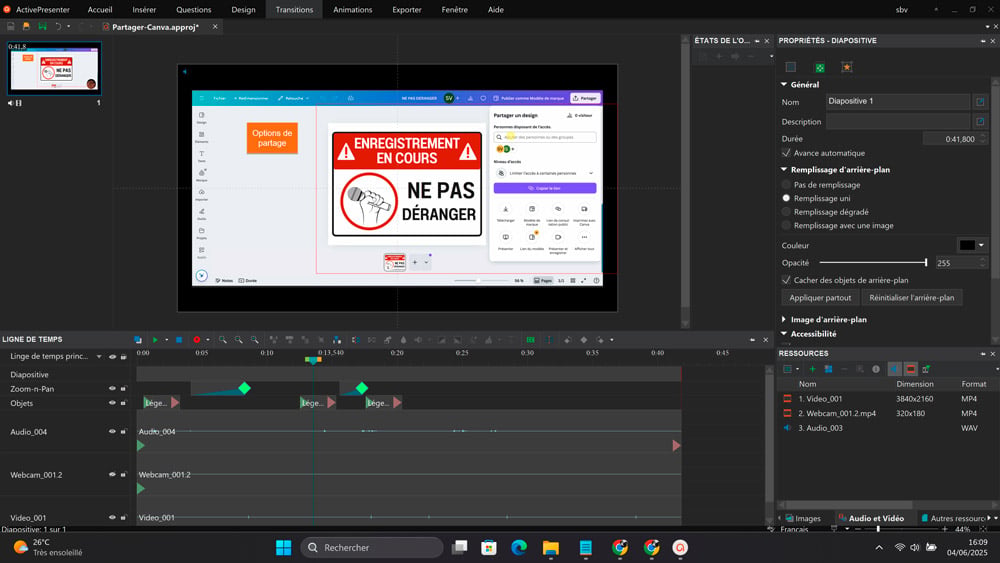
Task: Open the orange star properties tab icon
Action: [x=847, y=67]
